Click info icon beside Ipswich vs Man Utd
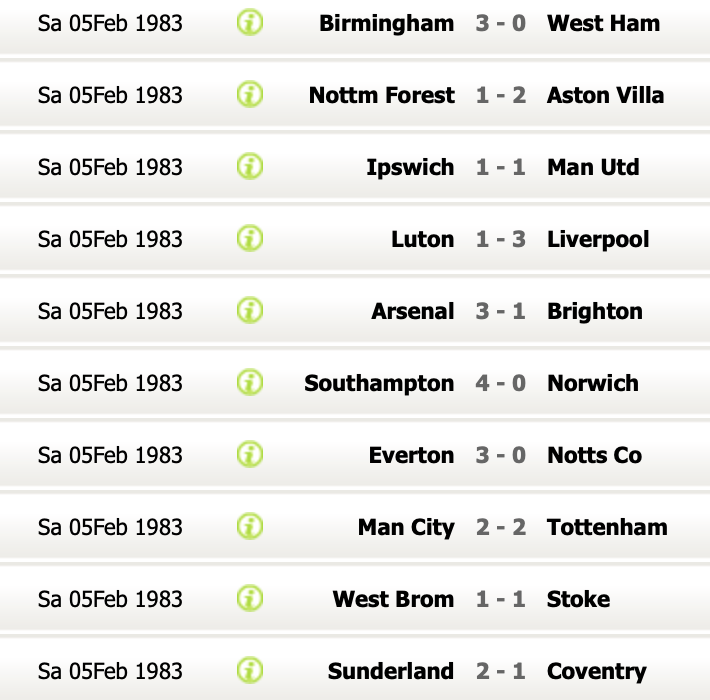The image size is (710, 700). point(250,166)
